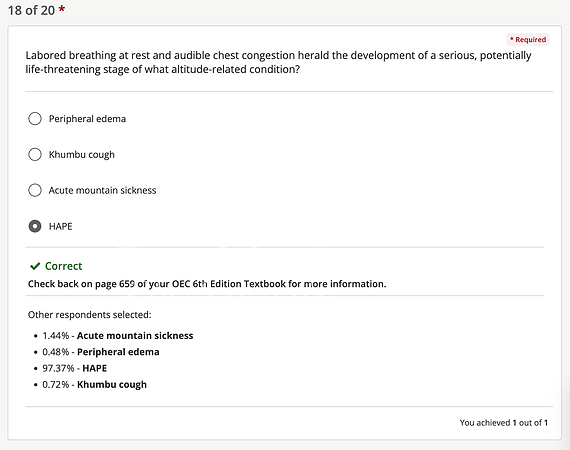Click the textbook page 659 reference line
Image resolution: width=570 pixels, height=450 pixels.
coord(207,284)
